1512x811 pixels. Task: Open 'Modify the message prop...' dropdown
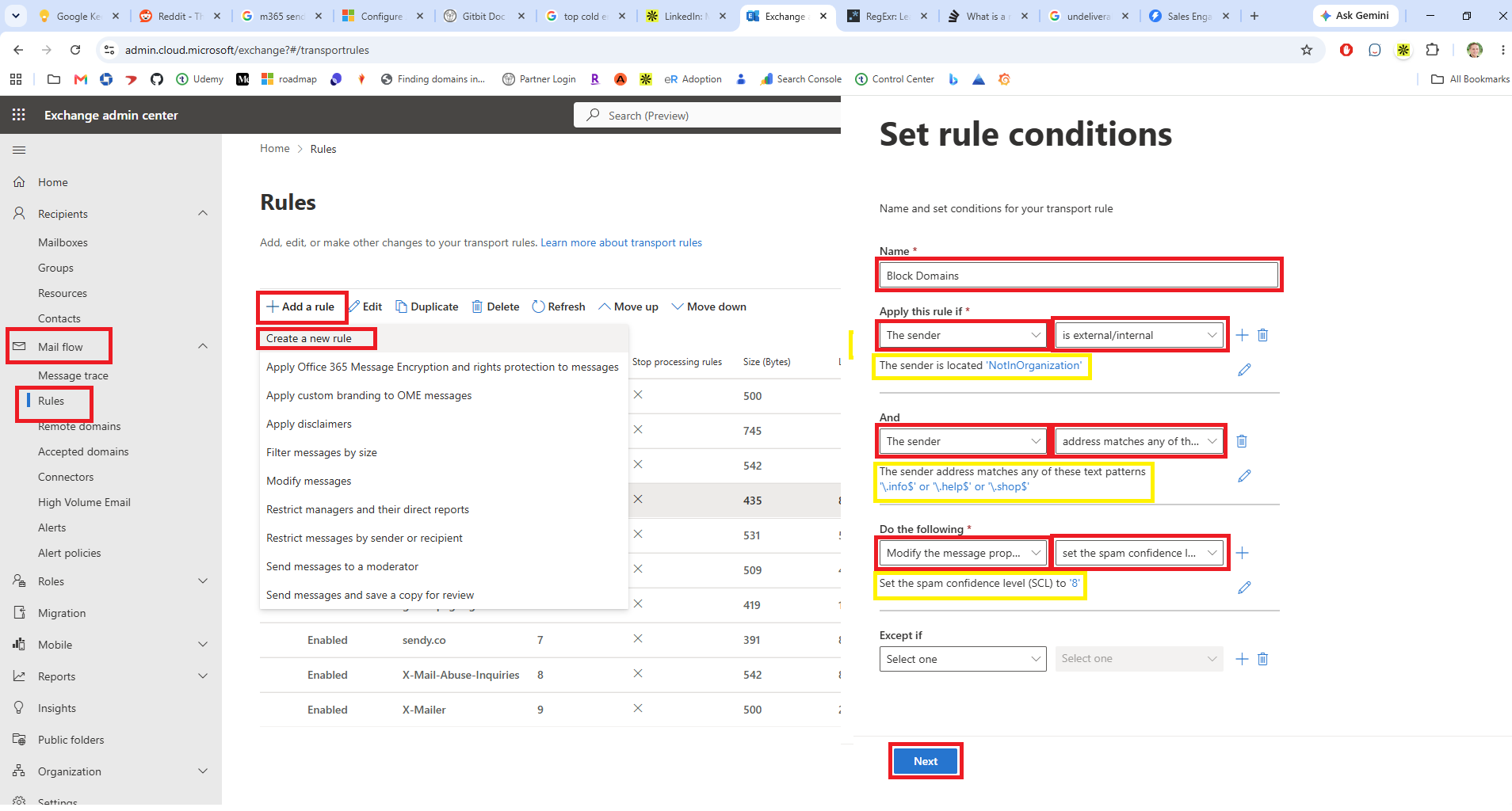click(x=963, y=553)
